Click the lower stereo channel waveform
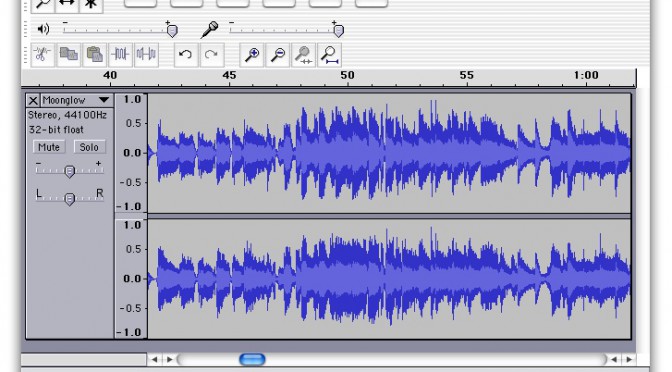Screen dimensions: 672x372 389,279
